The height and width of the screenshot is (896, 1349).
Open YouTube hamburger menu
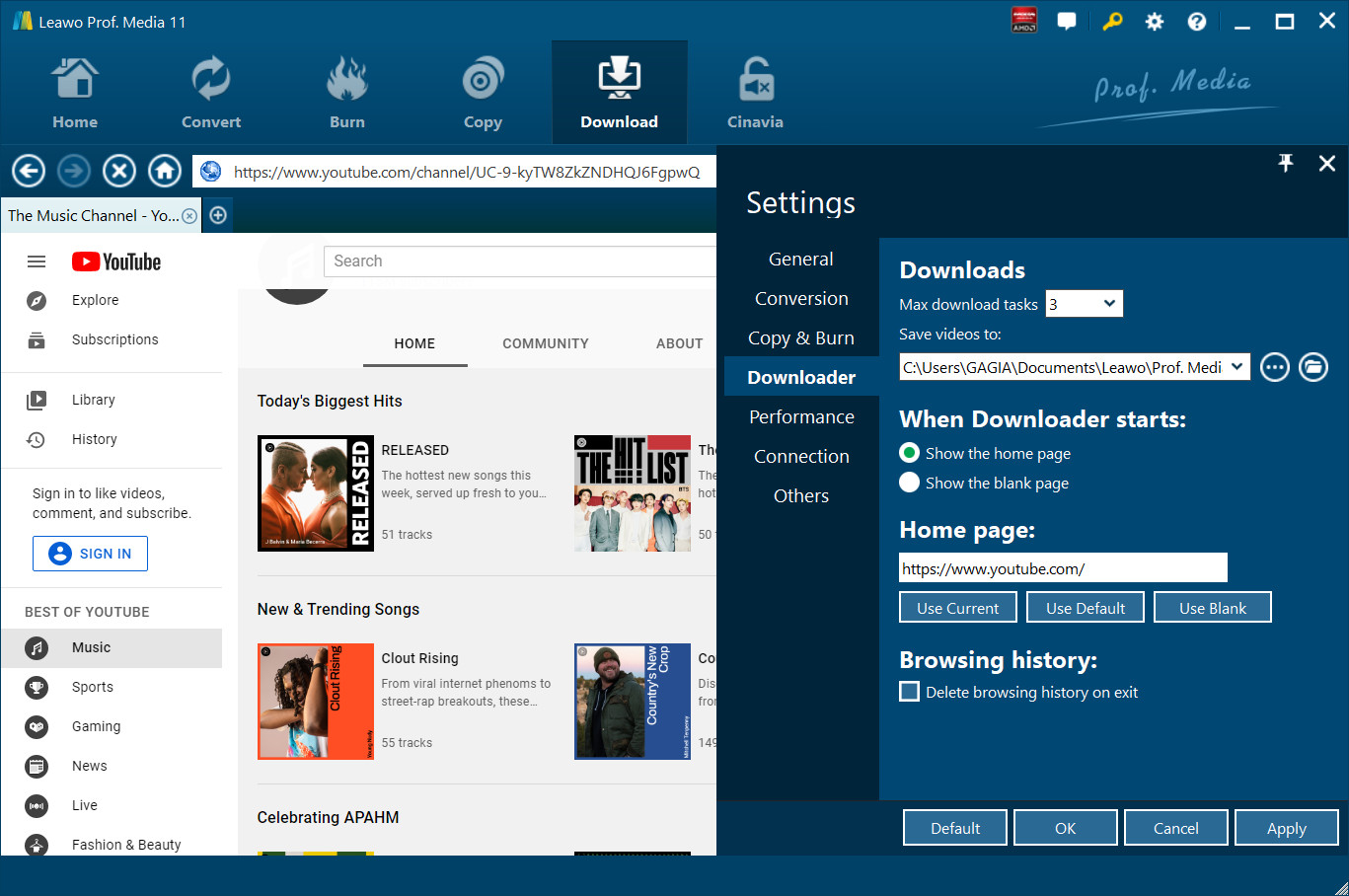click(37, 261)
